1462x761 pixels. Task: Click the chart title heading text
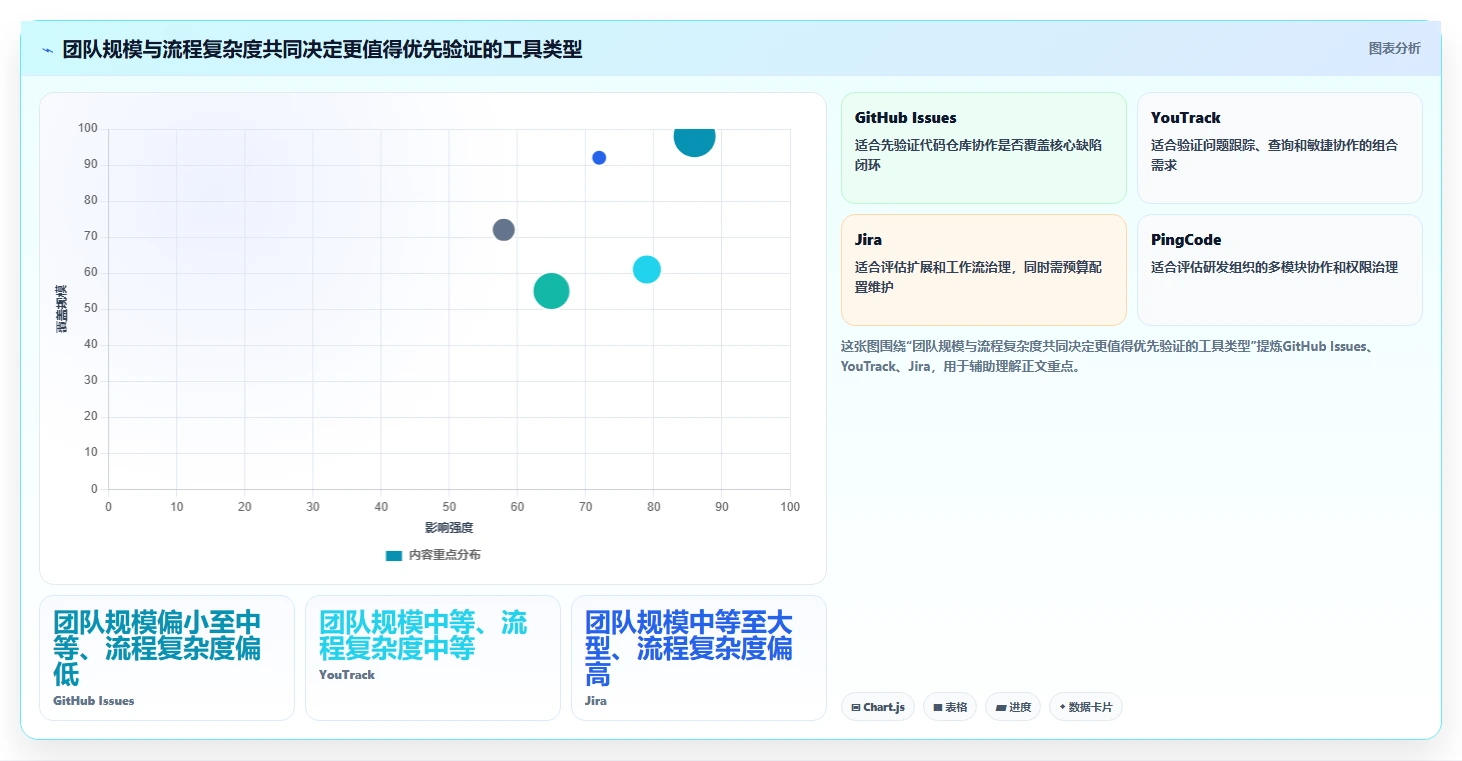[322, 49]
